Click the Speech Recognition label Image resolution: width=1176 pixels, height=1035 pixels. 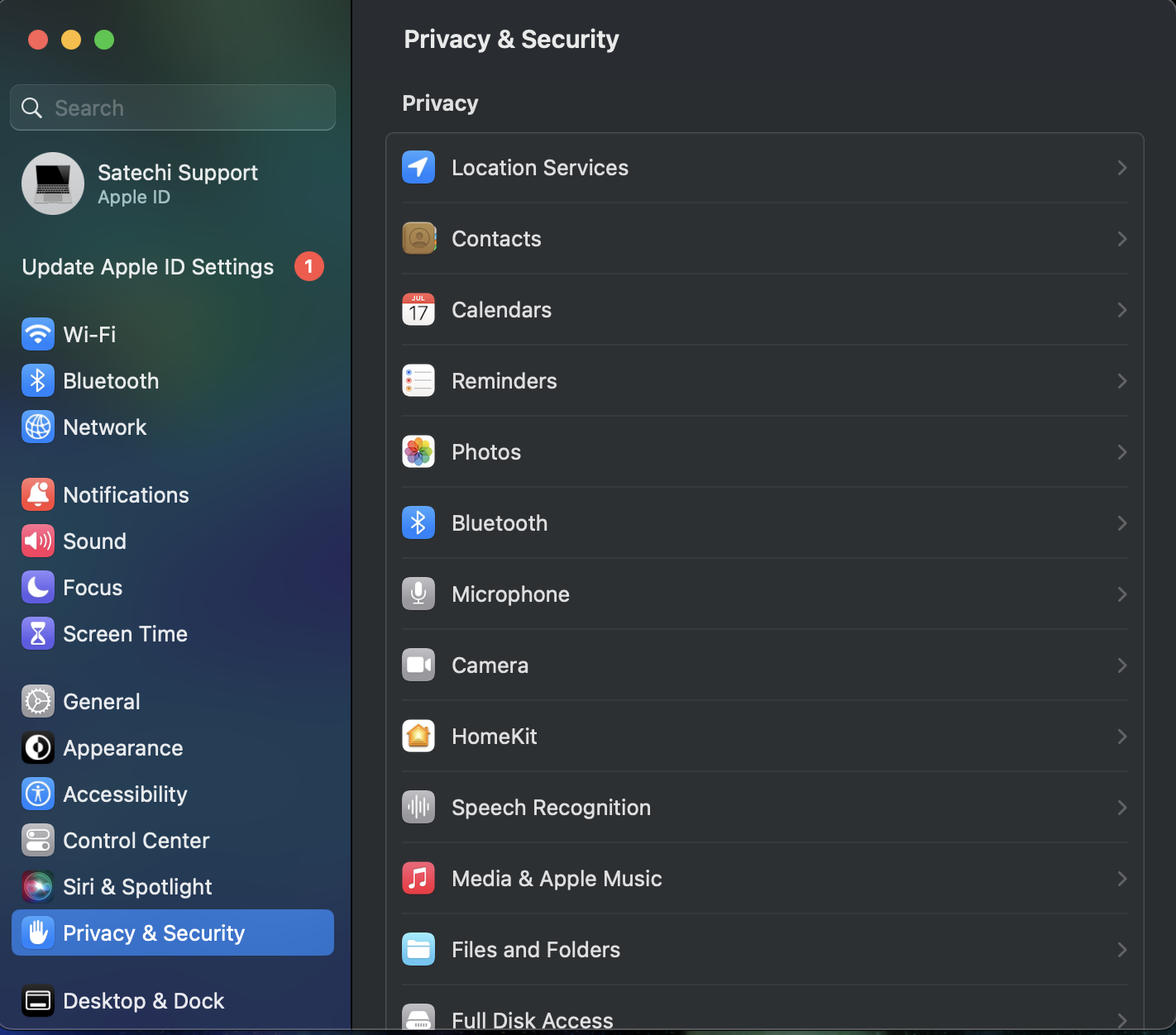551,808
